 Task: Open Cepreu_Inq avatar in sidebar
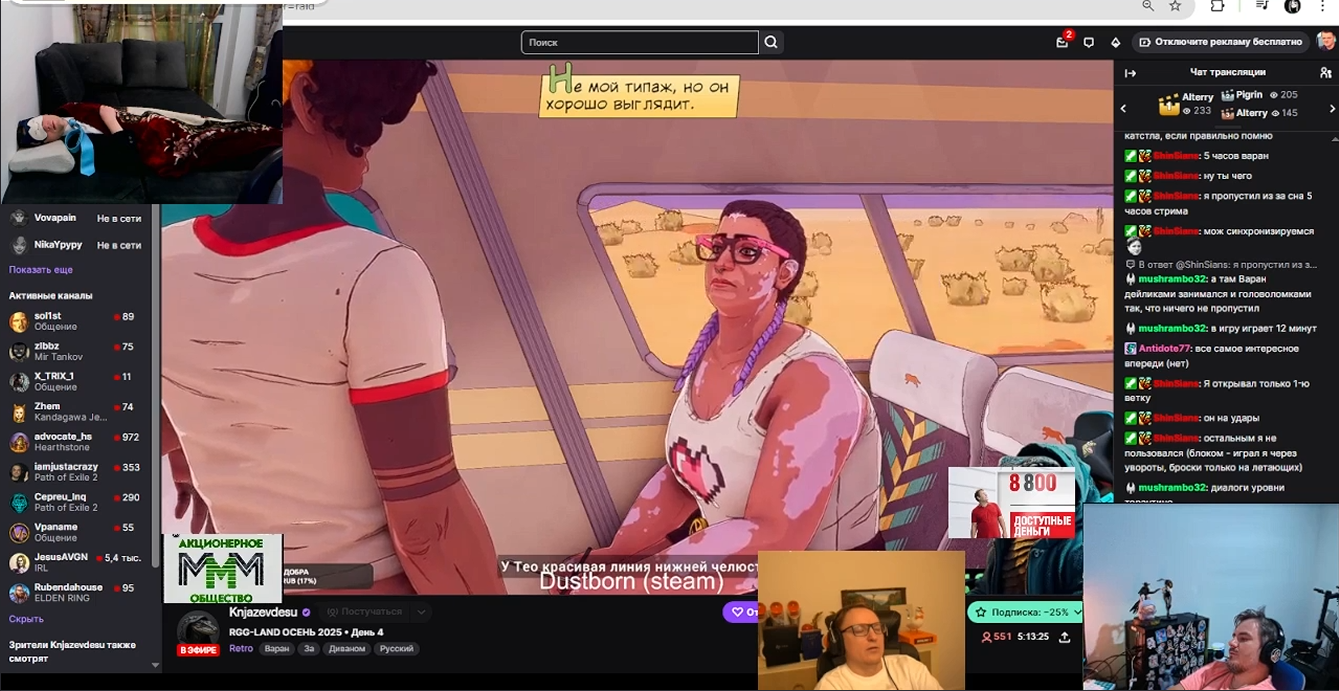coord(18,503)
